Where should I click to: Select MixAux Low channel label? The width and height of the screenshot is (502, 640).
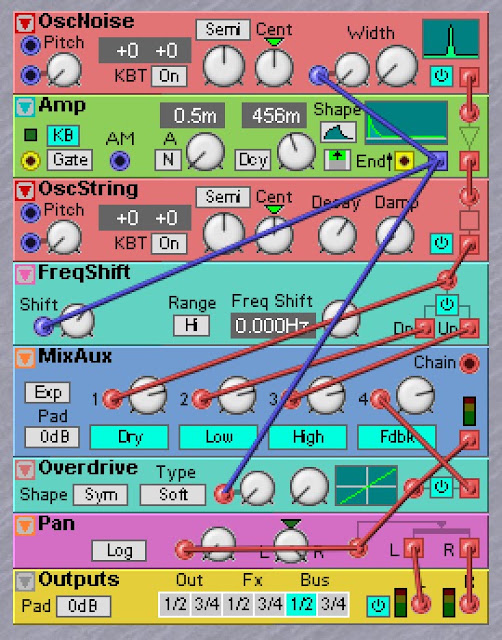218,437
